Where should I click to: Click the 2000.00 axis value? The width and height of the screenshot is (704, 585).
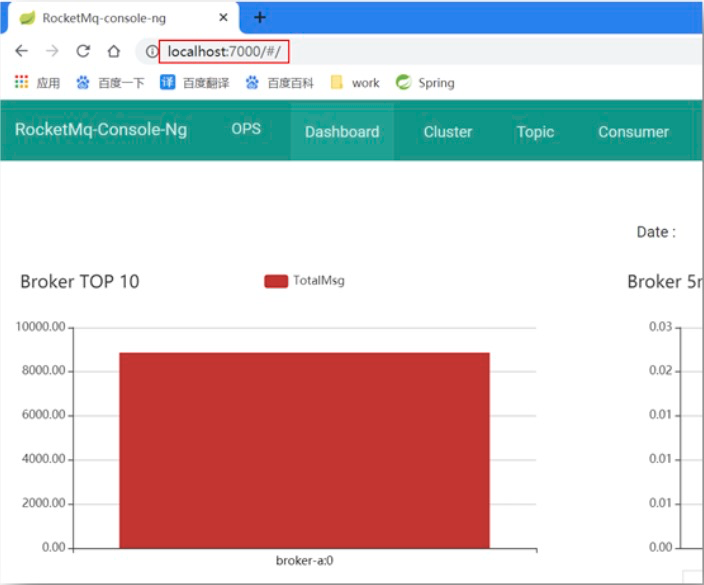(44, 503)
